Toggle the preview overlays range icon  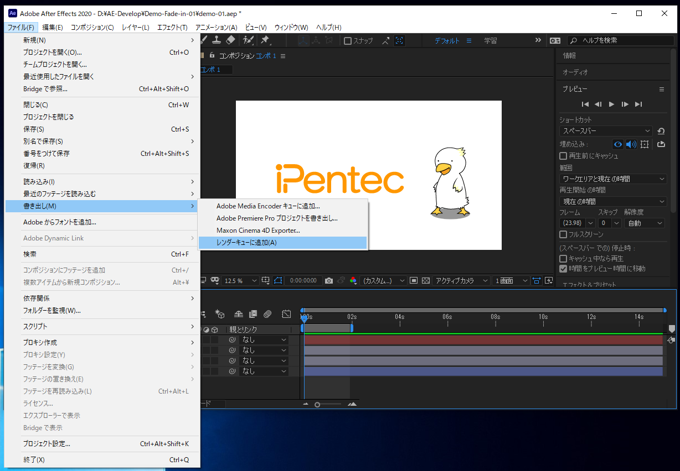[644, 144]
